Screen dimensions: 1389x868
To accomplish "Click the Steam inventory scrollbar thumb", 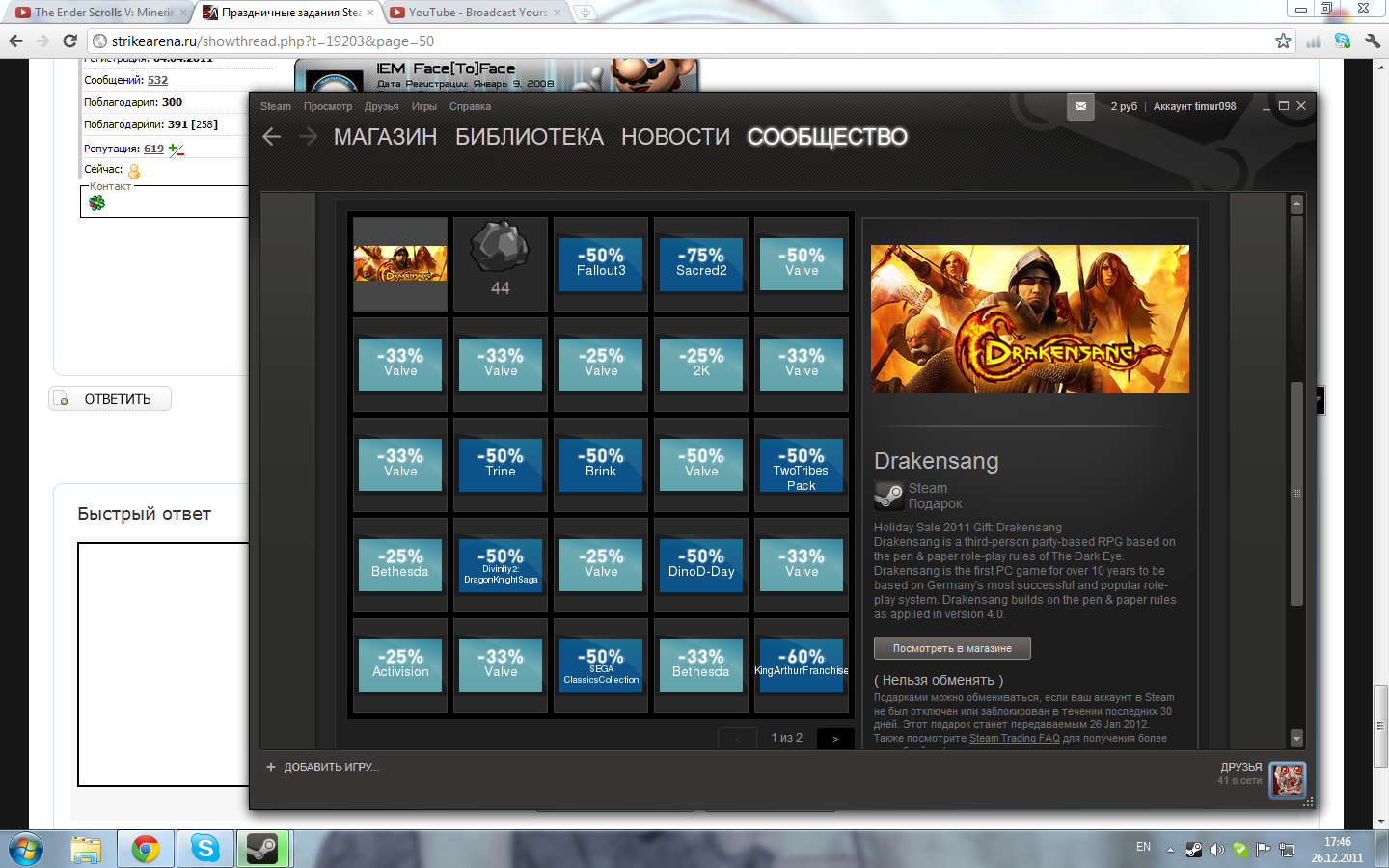I will [1296, 494].
